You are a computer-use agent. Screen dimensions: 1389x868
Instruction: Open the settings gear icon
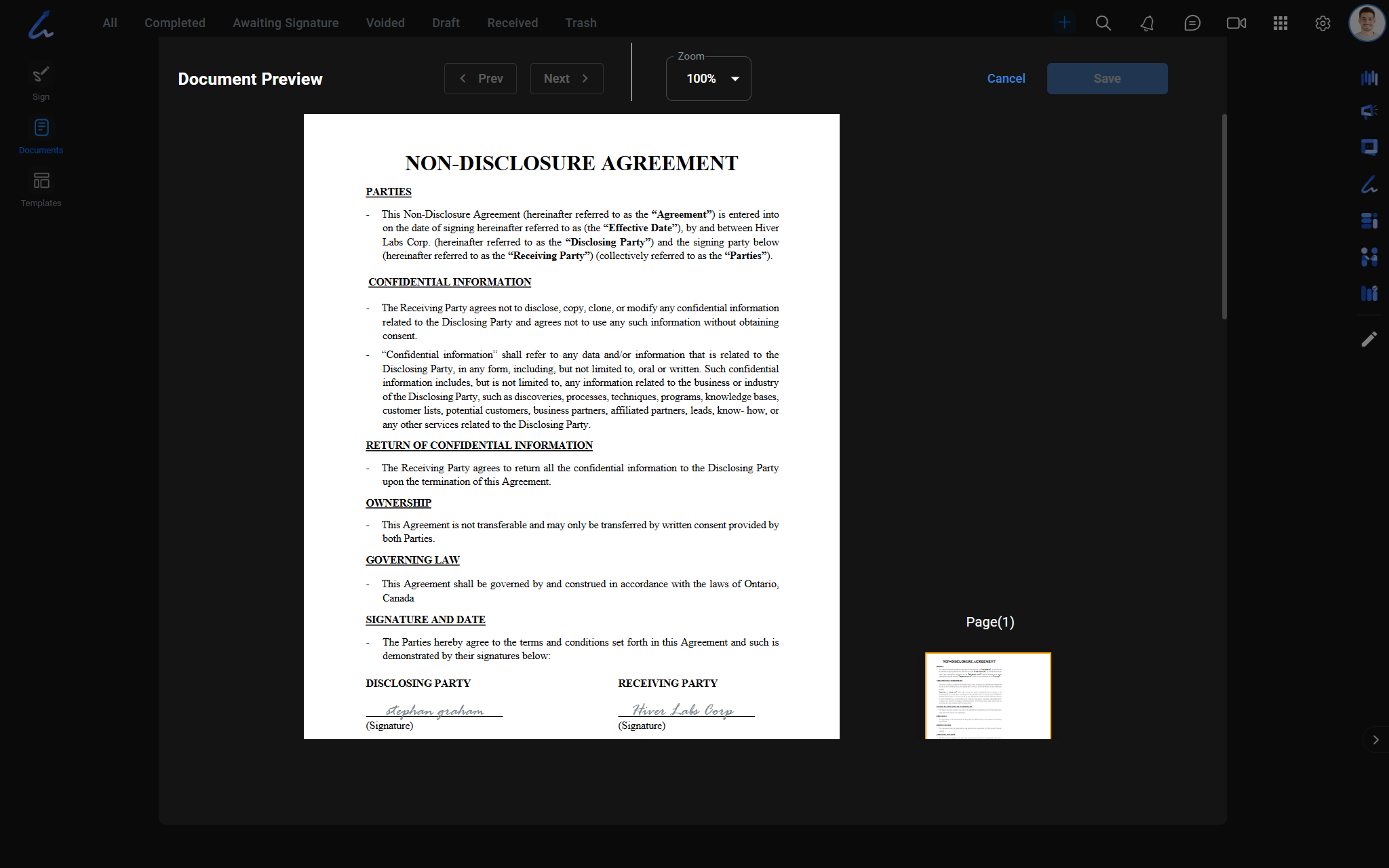tap(1322, 23)
